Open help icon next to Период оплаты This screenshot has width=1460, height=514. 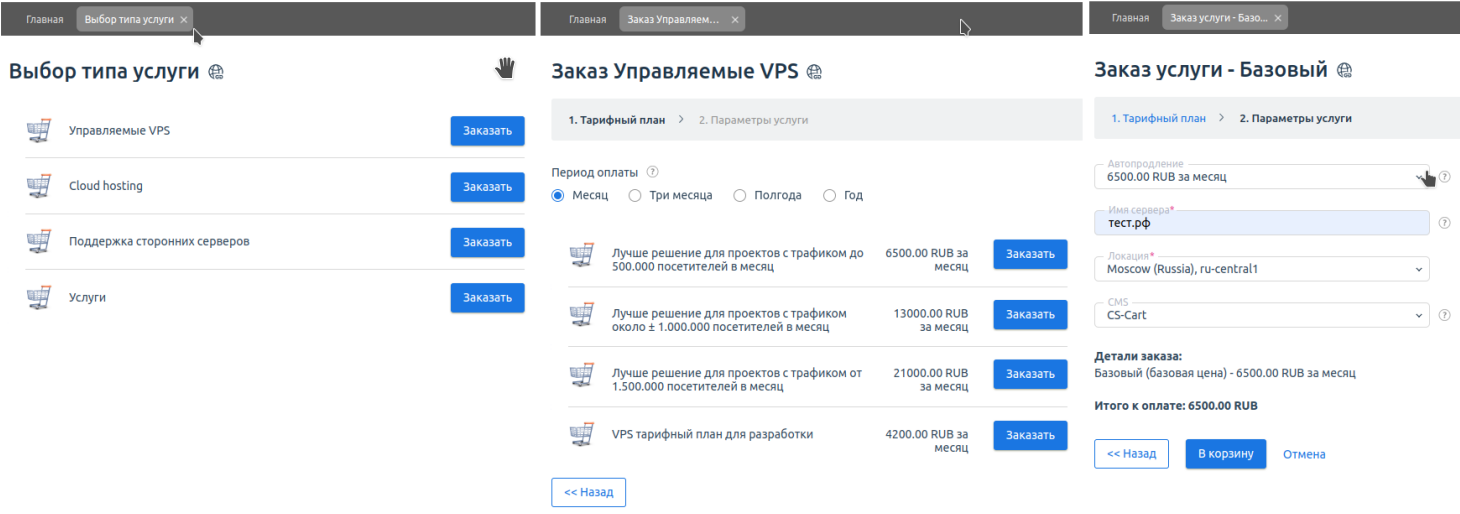click(x=652, y=171)
